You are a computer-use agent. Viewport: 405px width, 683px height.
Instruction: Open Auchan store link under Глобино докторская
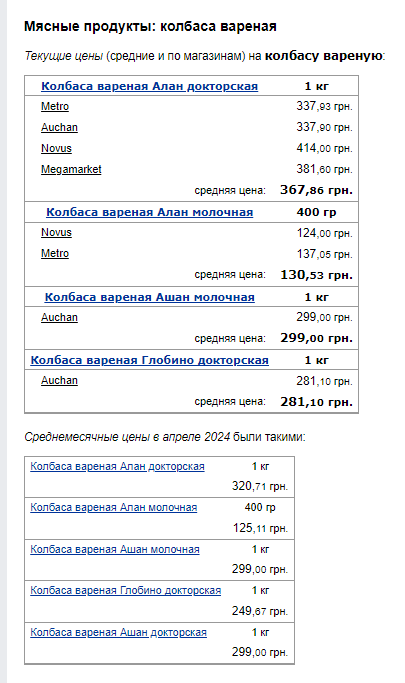pyautogui.click(x=59, y=380)
